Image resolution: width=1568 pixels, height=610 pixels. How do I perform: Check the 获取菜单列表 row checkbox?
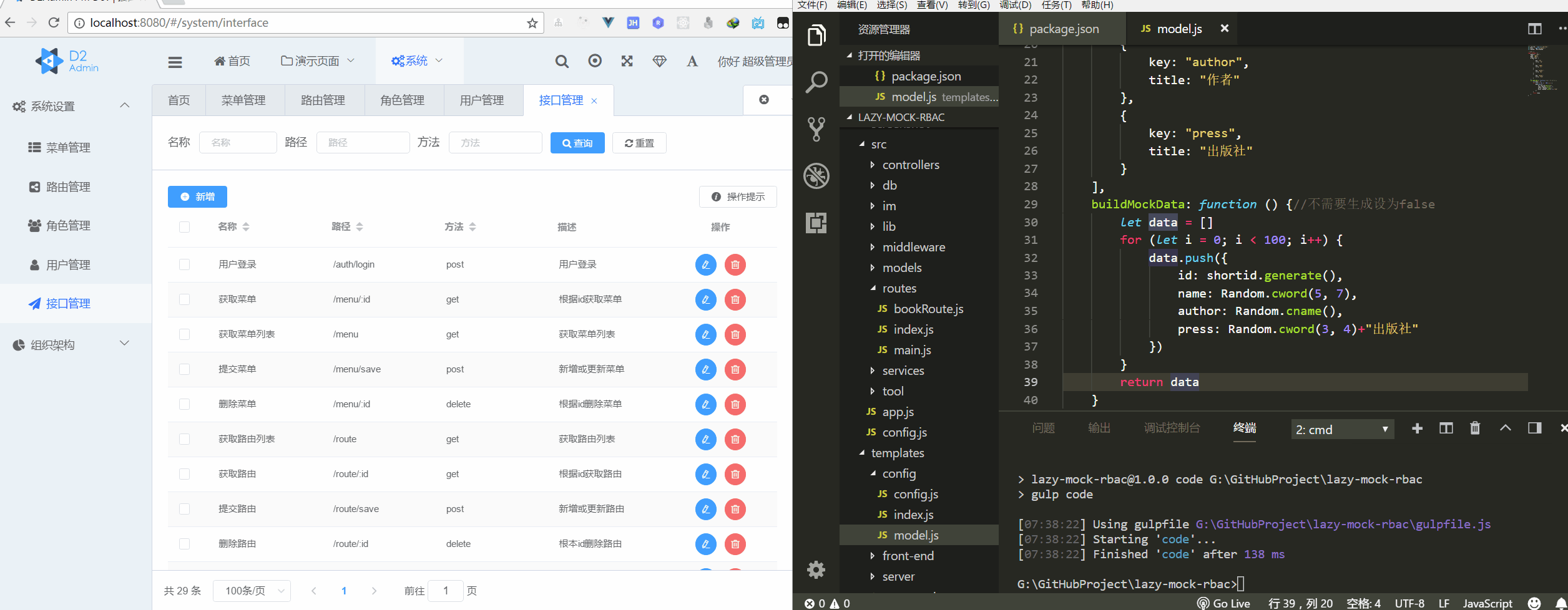[x=184, y=334]
